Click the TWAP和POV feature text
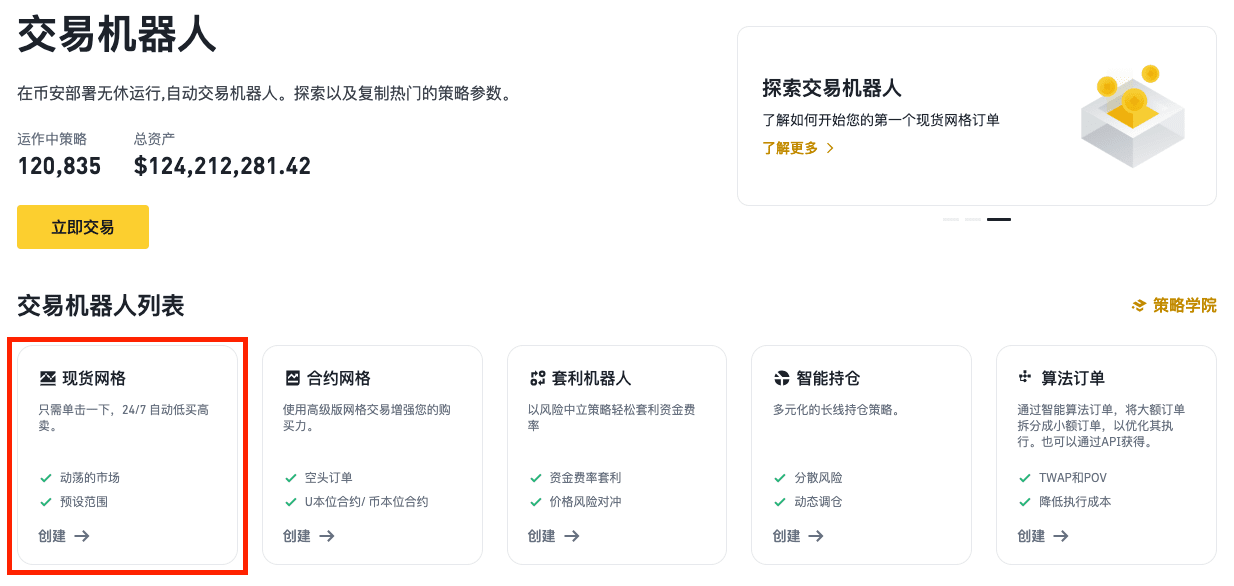 click(1073, 478)
